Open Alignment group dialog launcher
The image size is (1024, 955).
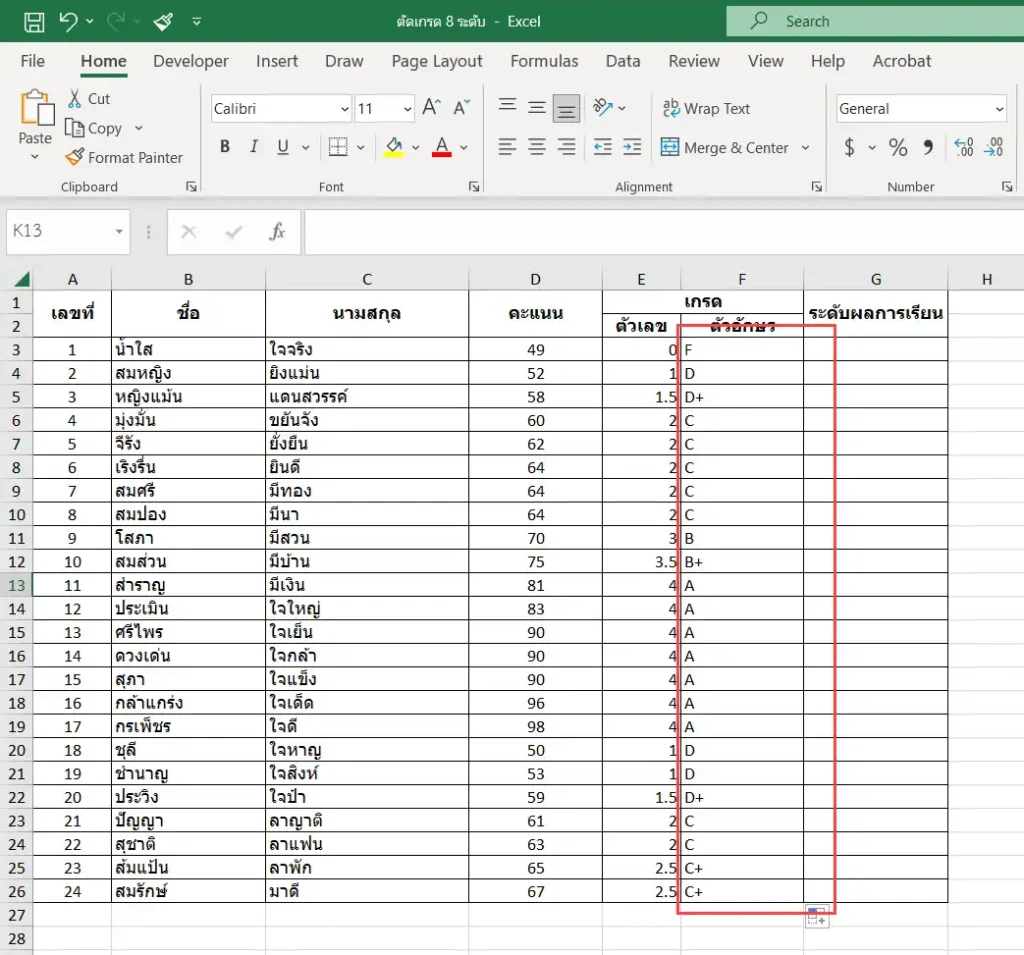(816, 187)
